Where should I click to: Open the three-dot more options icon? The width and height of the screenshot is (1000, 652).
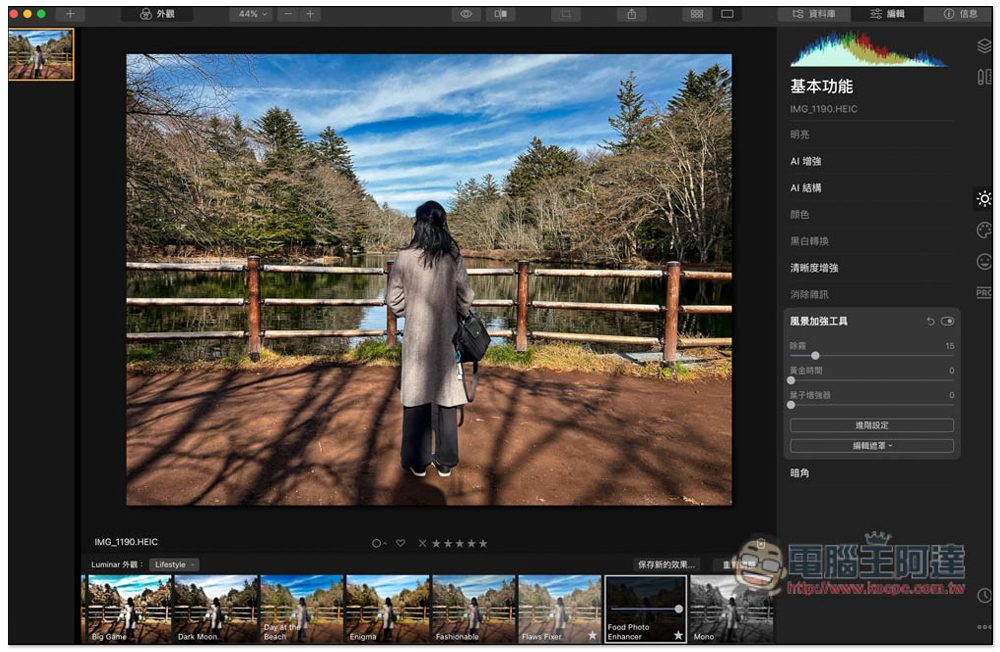[x=984, y=627]
